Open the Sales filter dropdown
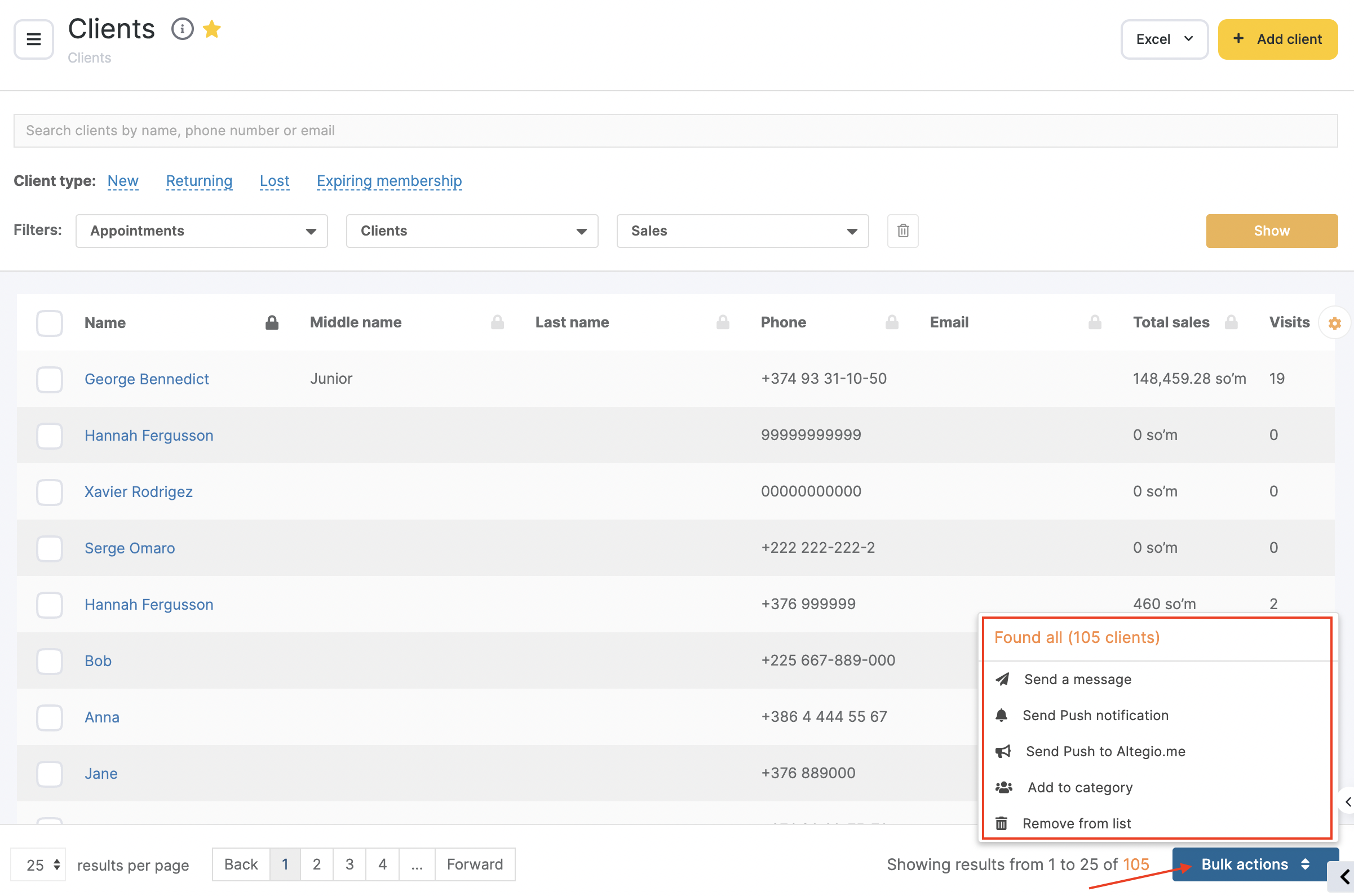This screenshot has width=1354, height=896. [x=742, y=231]
